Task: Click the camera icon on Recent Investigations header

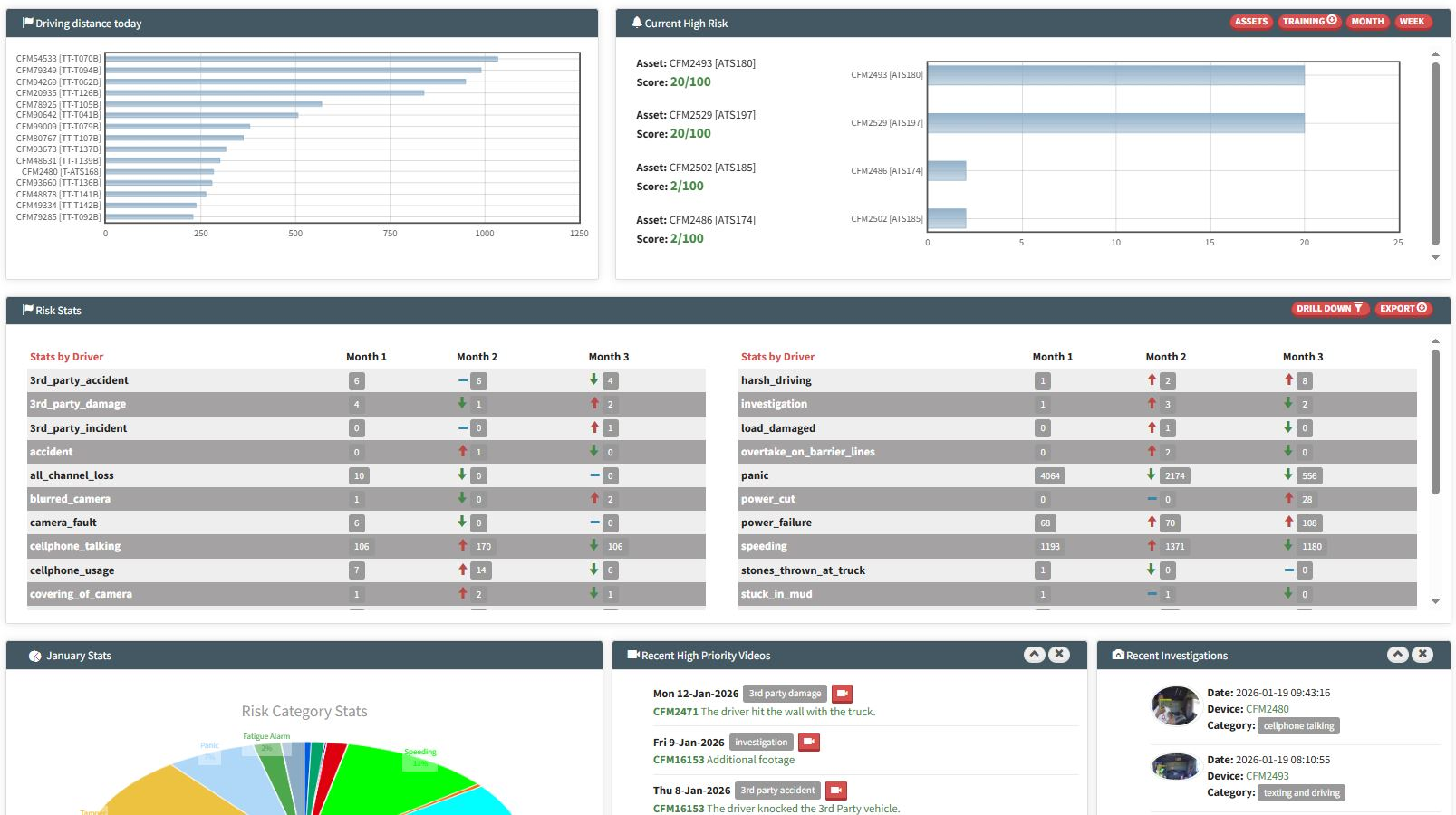Action: [1116, 655]
